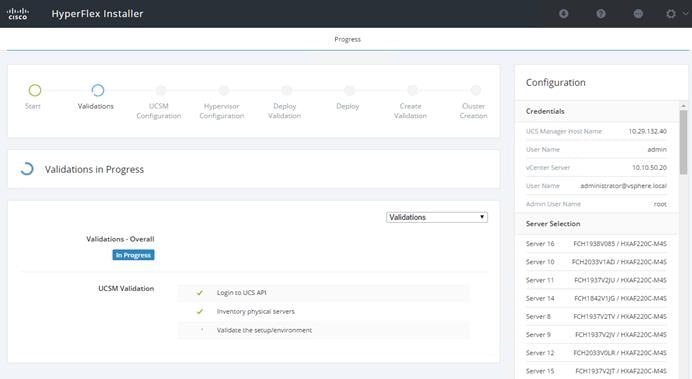692x379 pixels.
Task: Click Admin User Name value root
Action: pyautogui.click(x=660, y=204)
